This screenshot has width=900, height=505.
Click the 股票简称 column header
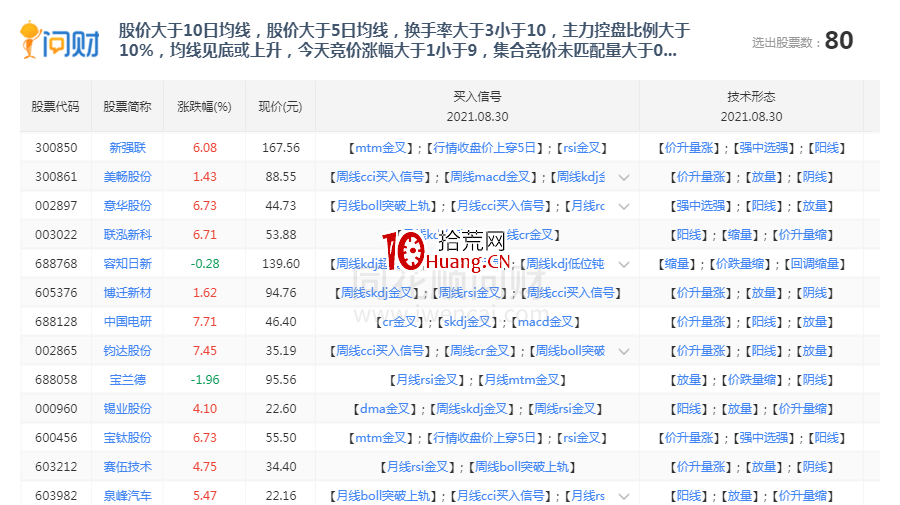(127, 107)
